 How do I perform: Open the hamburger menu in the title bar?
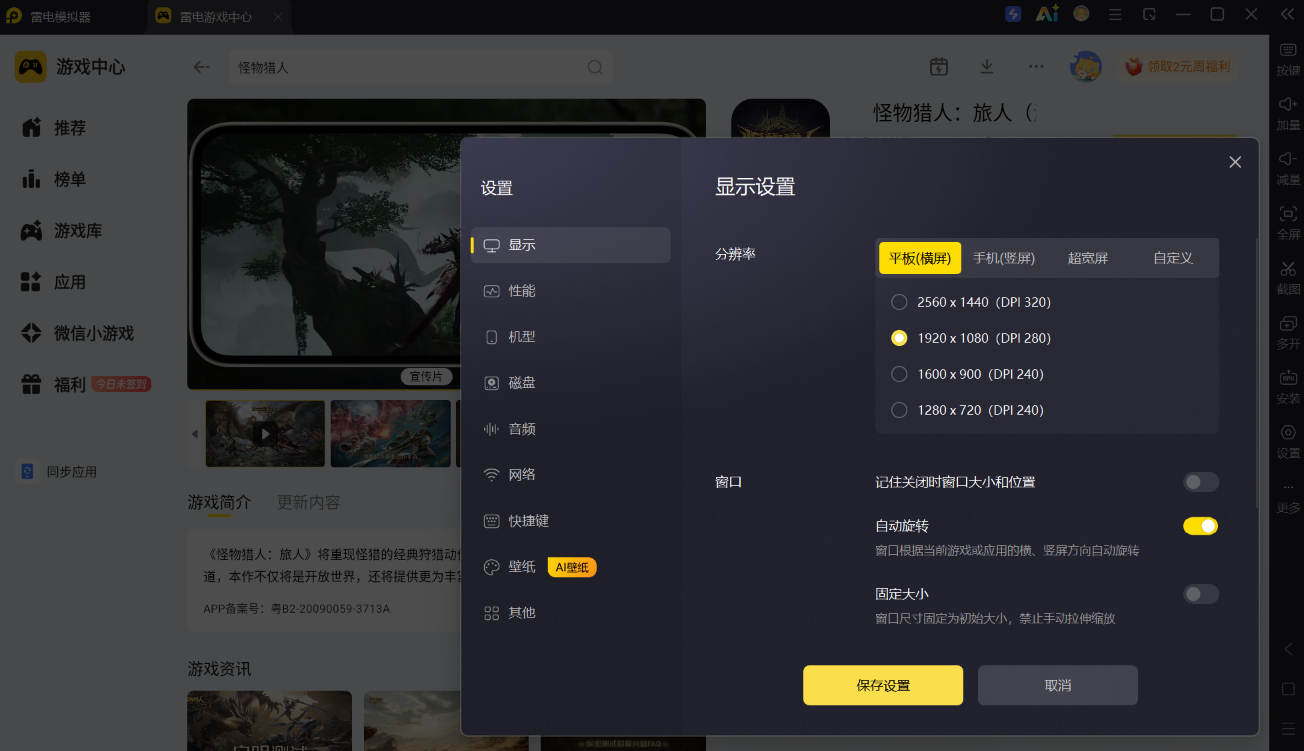pyautogui.click(x=1116, y=14)
